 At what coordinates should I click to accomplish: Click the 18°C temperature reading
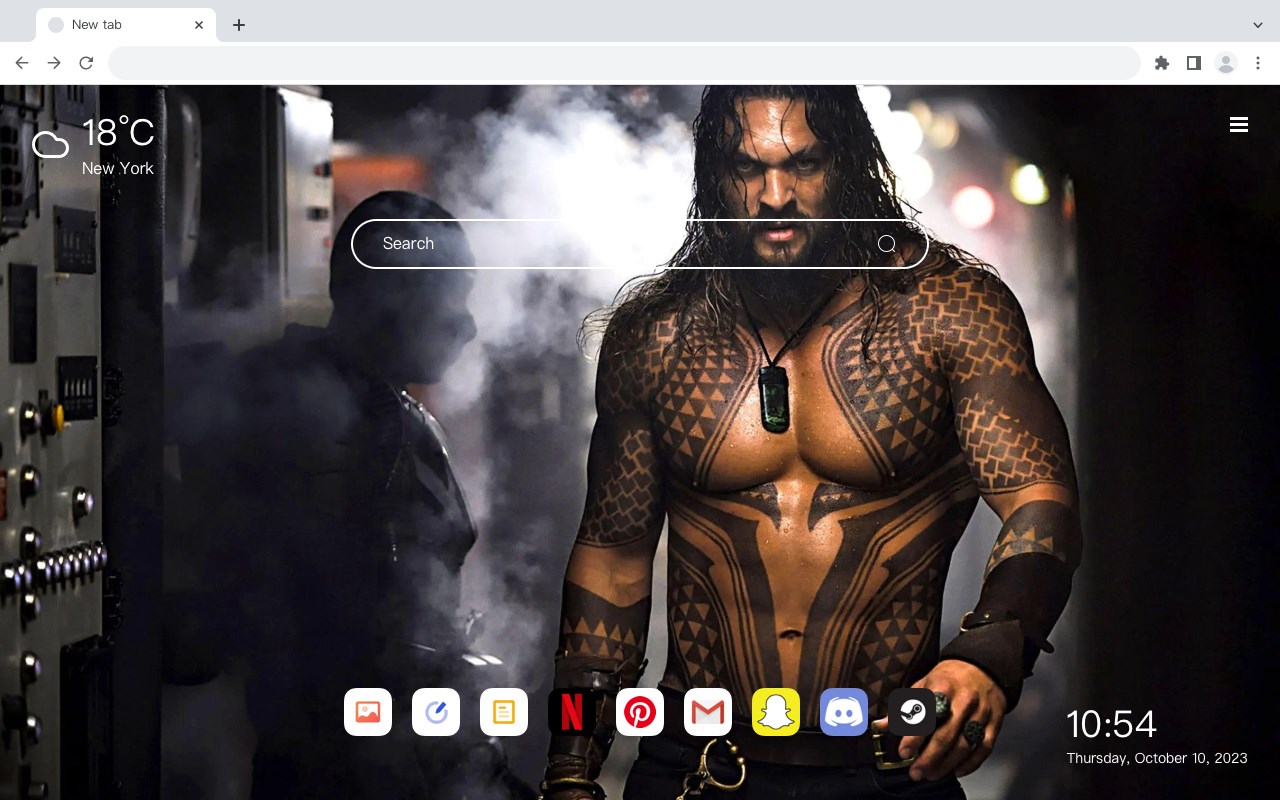(118, 133)
